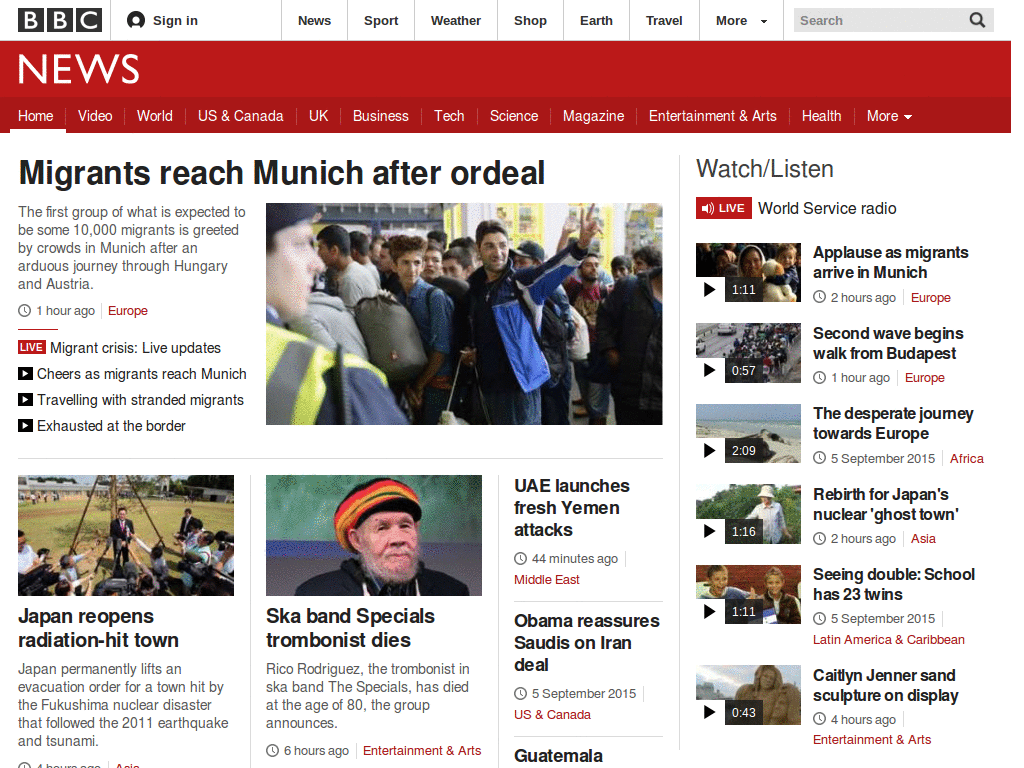The image size is (1024, 768).
Task: Click US & Canada tag under Obama story
Action: 552,714
